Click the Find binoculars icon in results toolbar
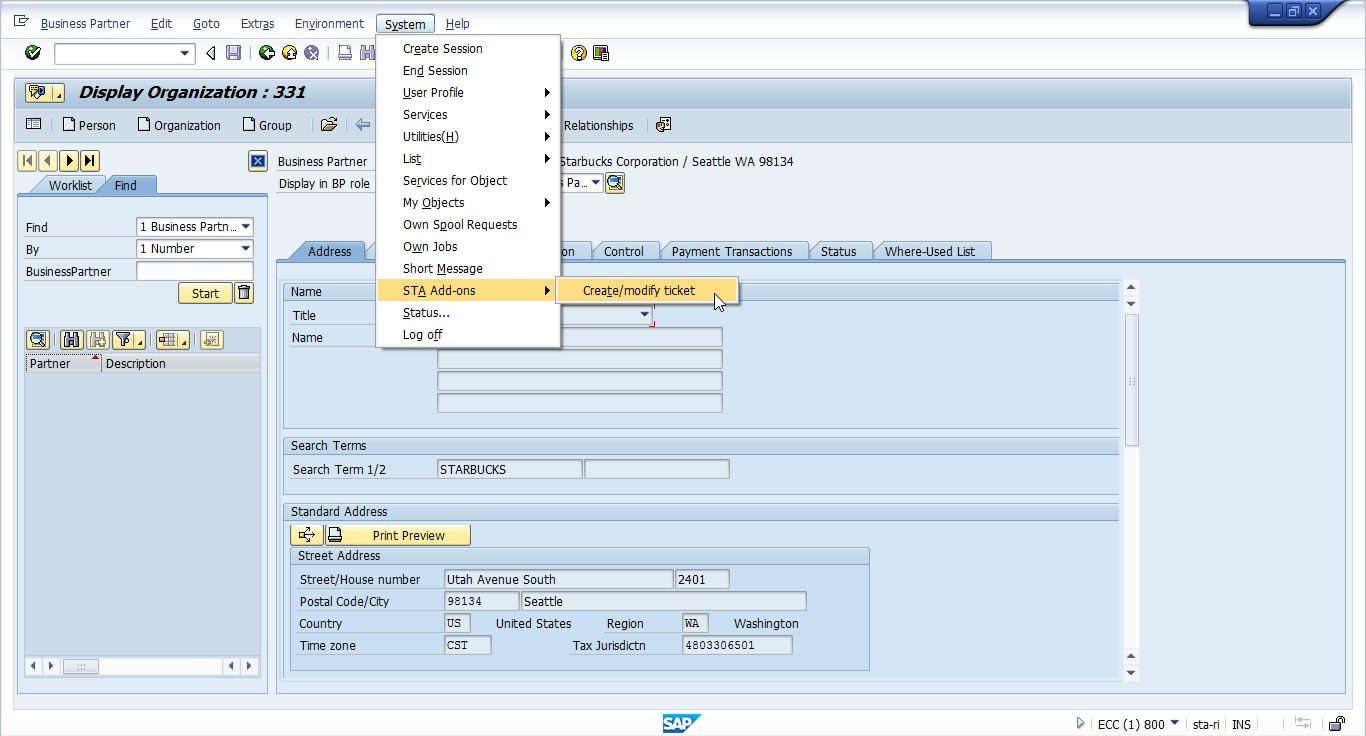Viewport: 1366px width, 736px height. [x=71, y=340]
